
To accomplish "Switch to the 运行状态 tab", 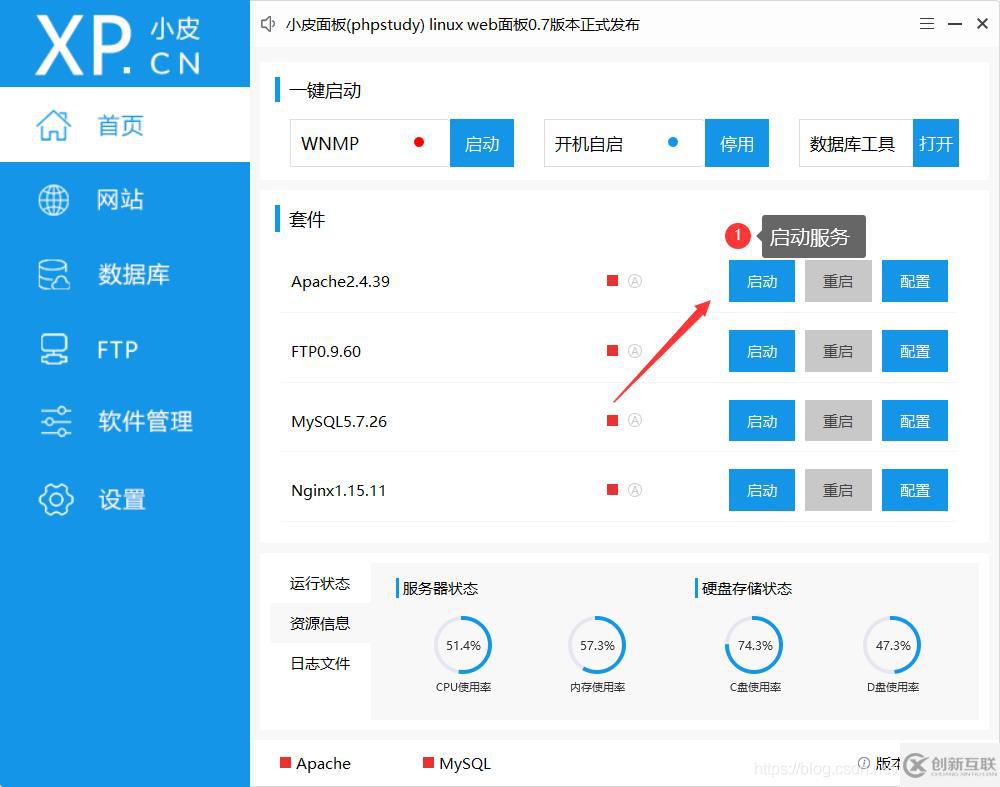I will point(320,583).
